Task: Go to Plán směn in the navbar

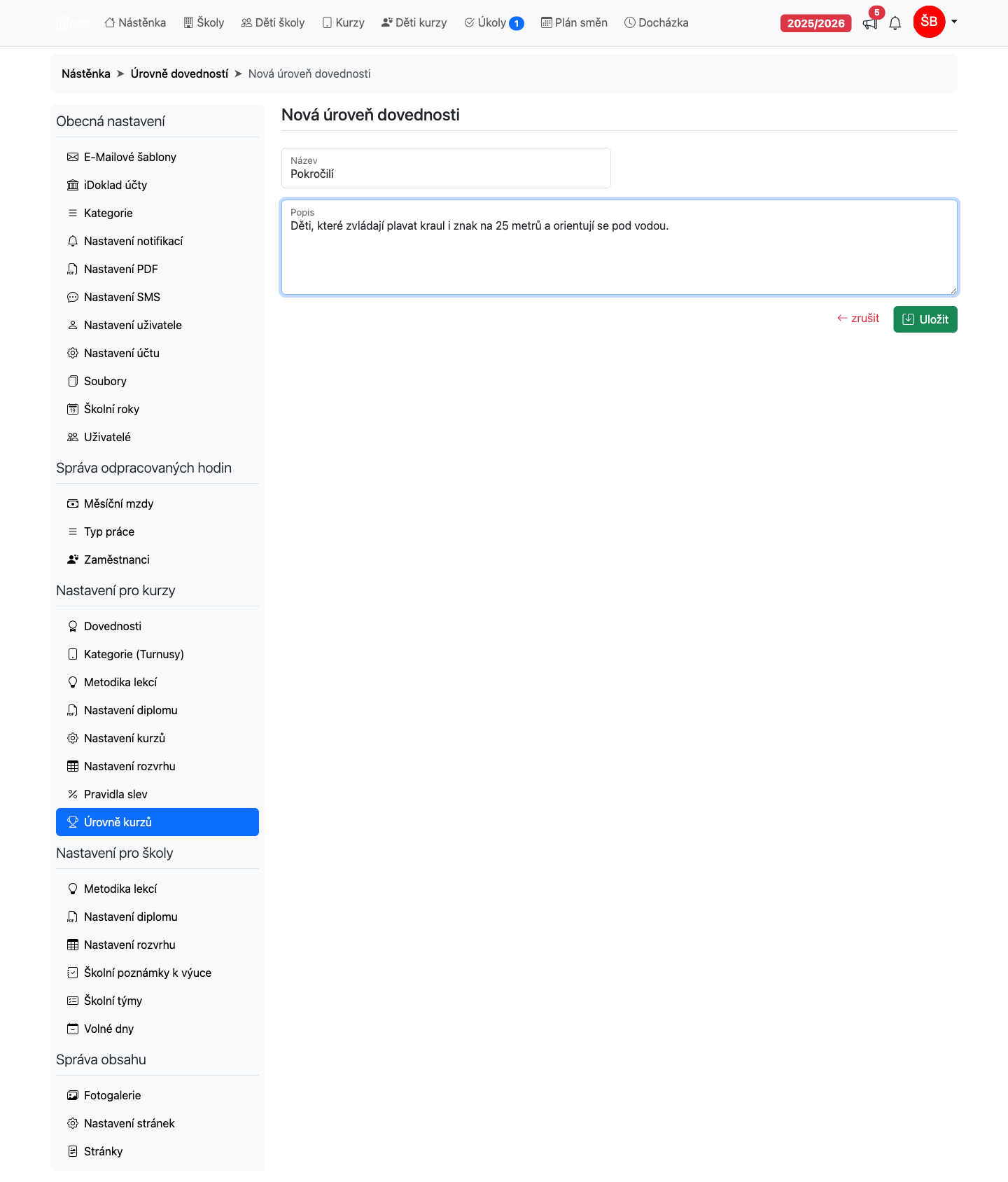Action: (x=575, y=22)
